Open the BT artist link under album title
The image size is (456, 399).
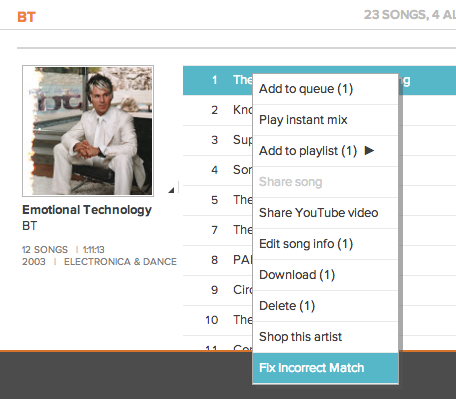[x=30, y=226]
